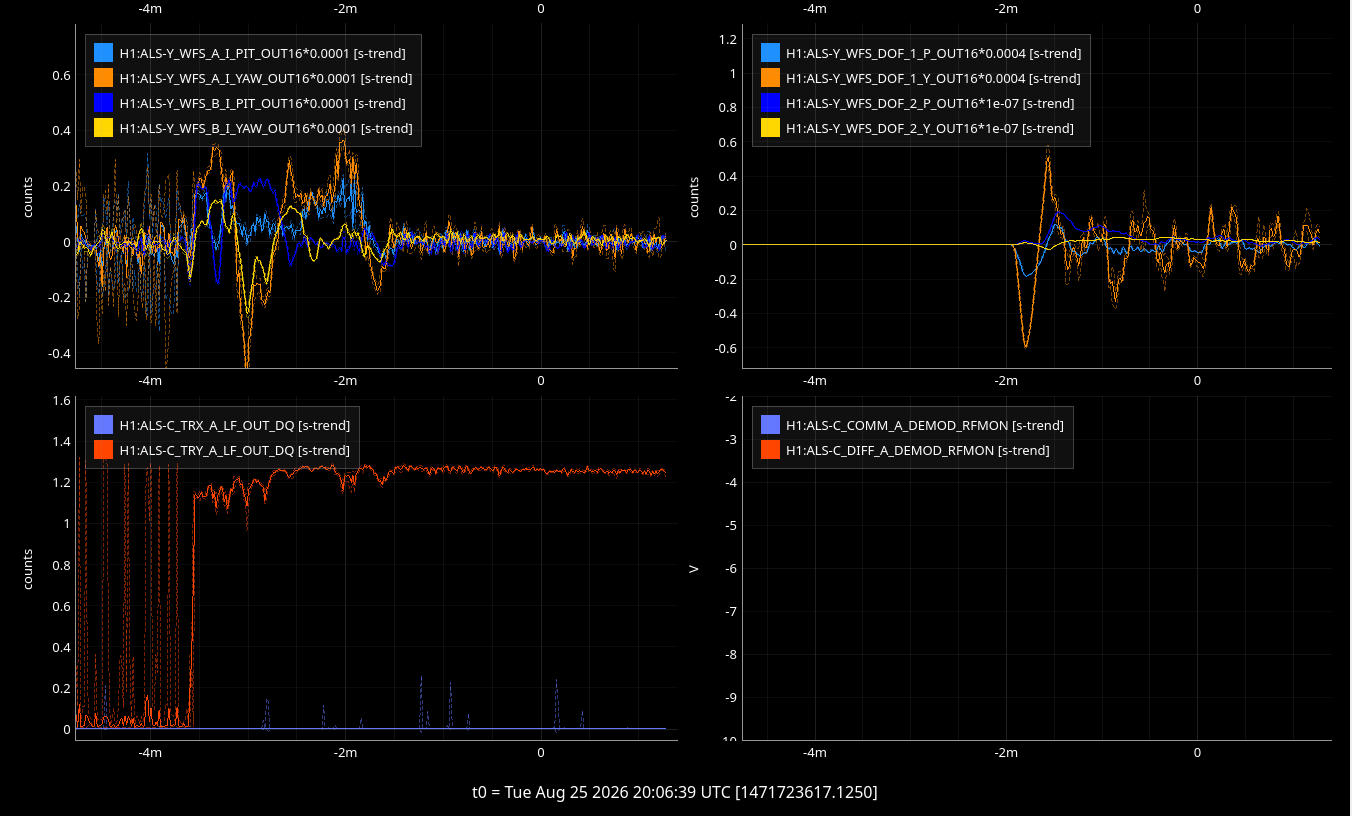Click the orange WFS_A_I_YAW_OUT16 legend swatch
Image resolution: width=1352 pixels, height=816 pixels.
coord(103,77)
